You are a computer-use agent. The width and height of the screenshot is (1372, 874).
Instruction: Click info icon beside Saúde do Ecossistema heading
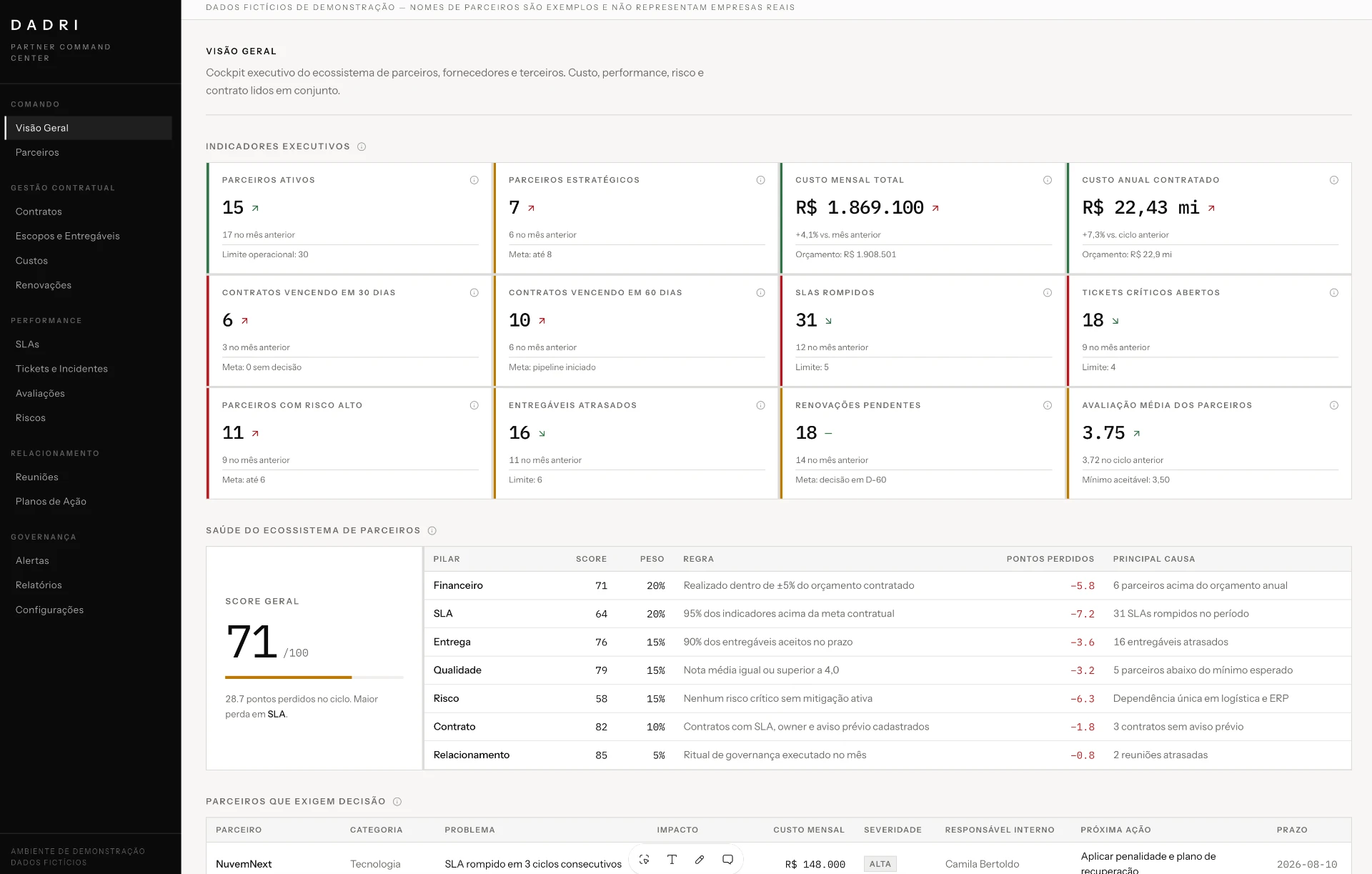pyautogui.click(x=432, y=531)
